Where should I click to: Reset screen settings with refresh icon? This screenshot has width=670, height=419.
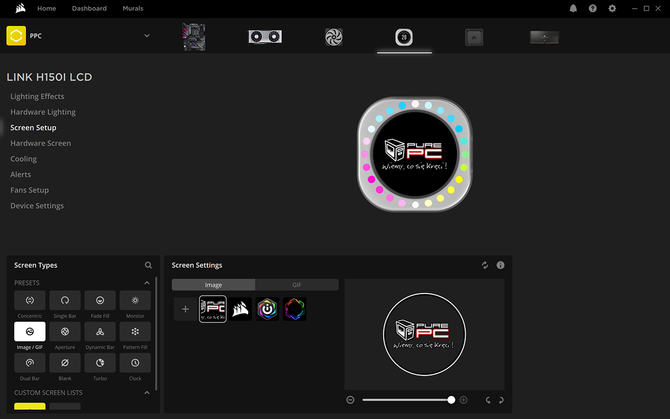[485, 265]
